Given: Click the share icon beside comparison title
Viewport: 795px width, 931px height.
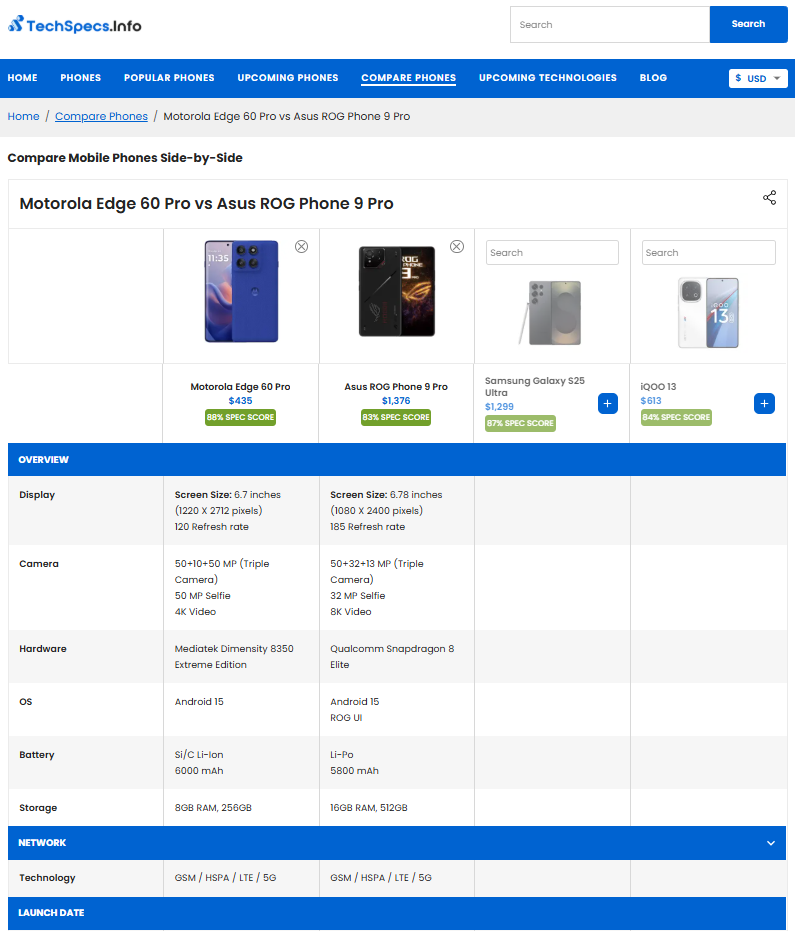Looking at the screenshot, I should 769,198.
